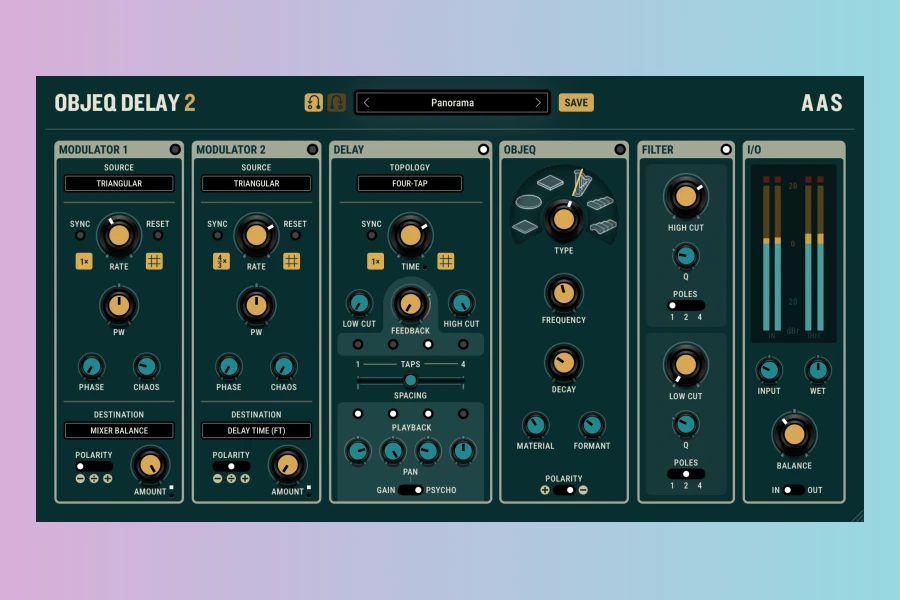Image resolution: width=900 pixels, height=600 pixels.
Task: Enable the Modulator 1 power toggle
Action: tap(175, 150)
